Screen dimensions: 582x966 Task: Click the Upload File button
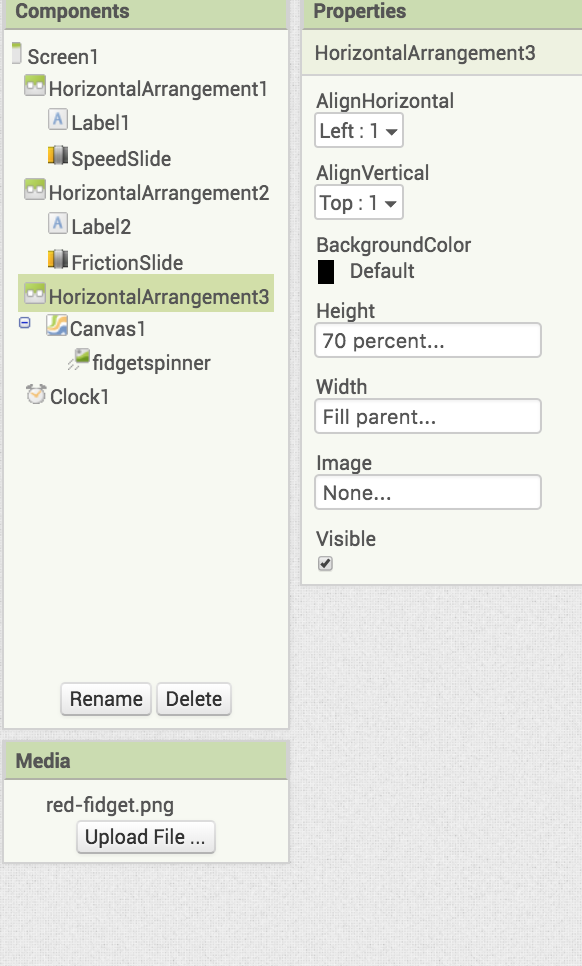tap(145, 837)
